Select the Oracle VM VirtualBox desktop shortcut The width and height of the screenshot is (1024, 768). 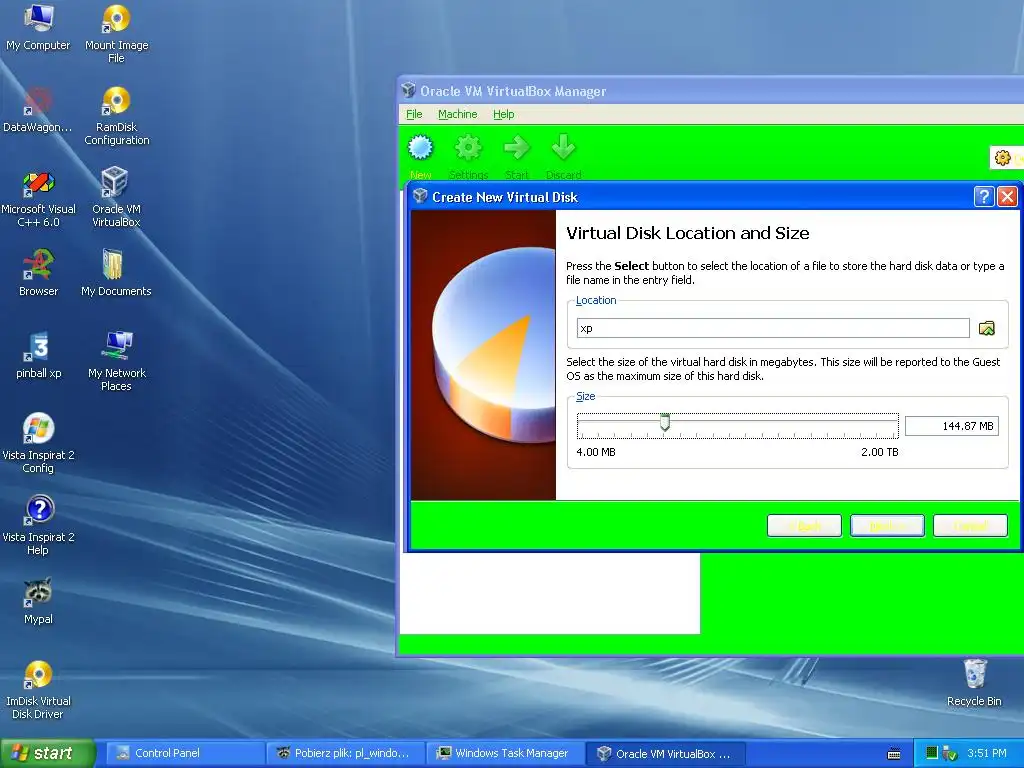coord(116,197)
